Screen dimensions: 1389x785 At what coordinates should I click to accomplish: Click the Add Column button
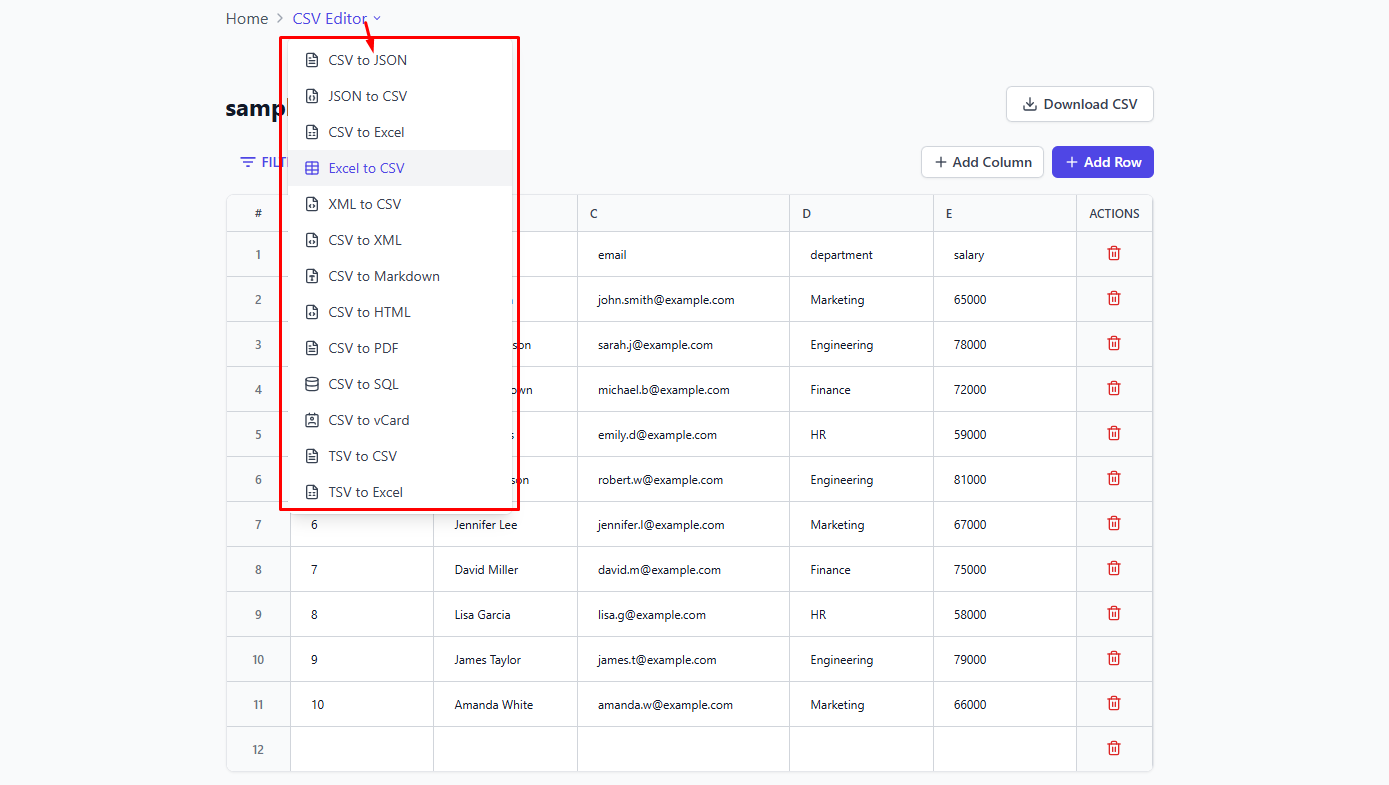pyautogui.click(x=982, y=162)
